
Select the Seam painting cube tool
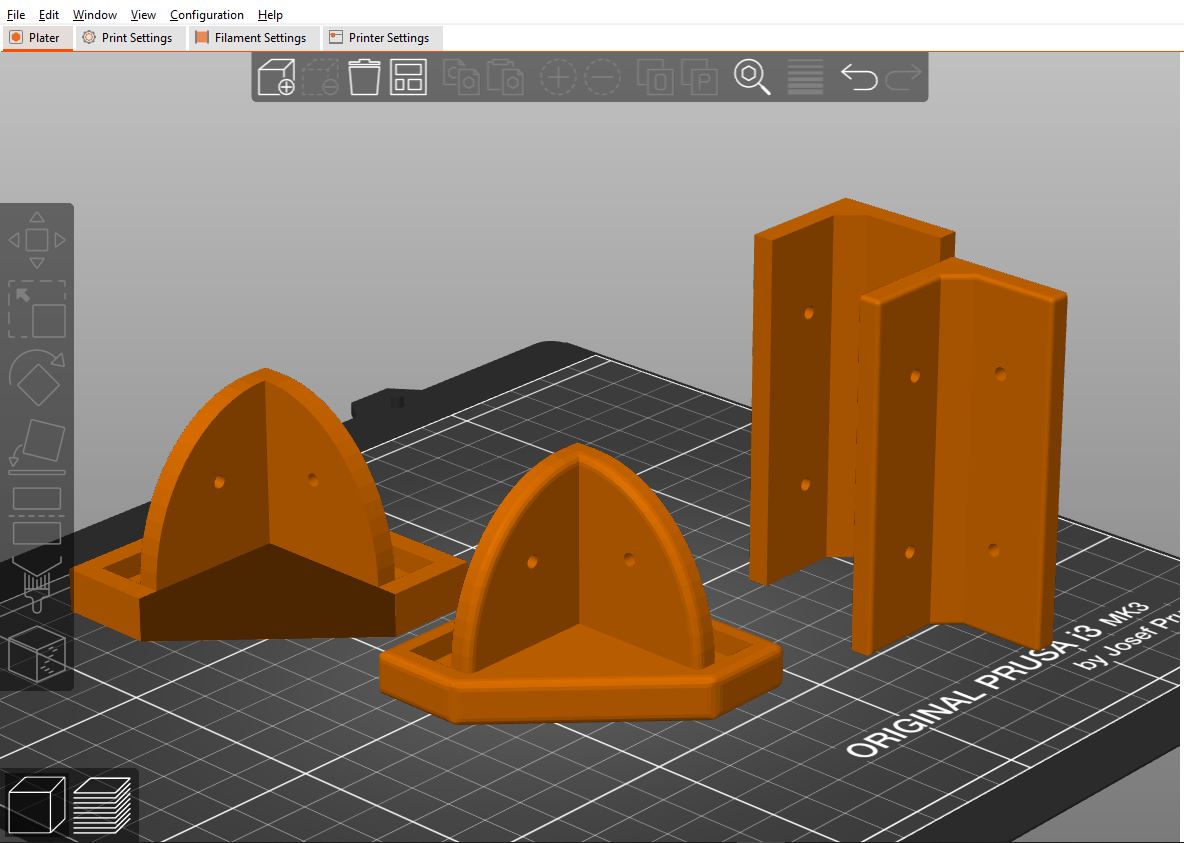[37, 653]
